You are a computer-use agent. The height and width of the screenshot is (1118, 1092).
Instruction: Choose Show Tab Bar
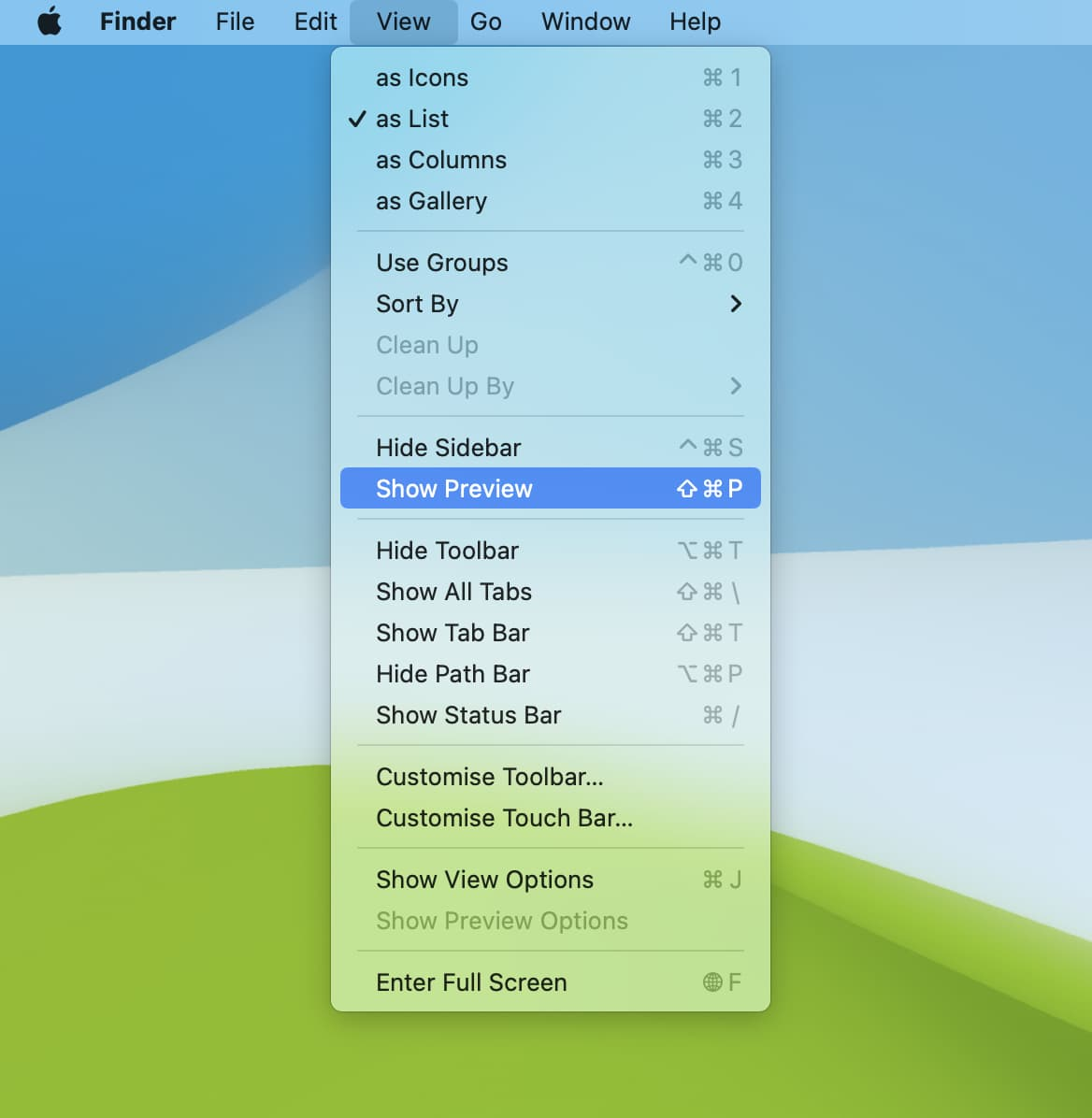click(x=551, y=633)
